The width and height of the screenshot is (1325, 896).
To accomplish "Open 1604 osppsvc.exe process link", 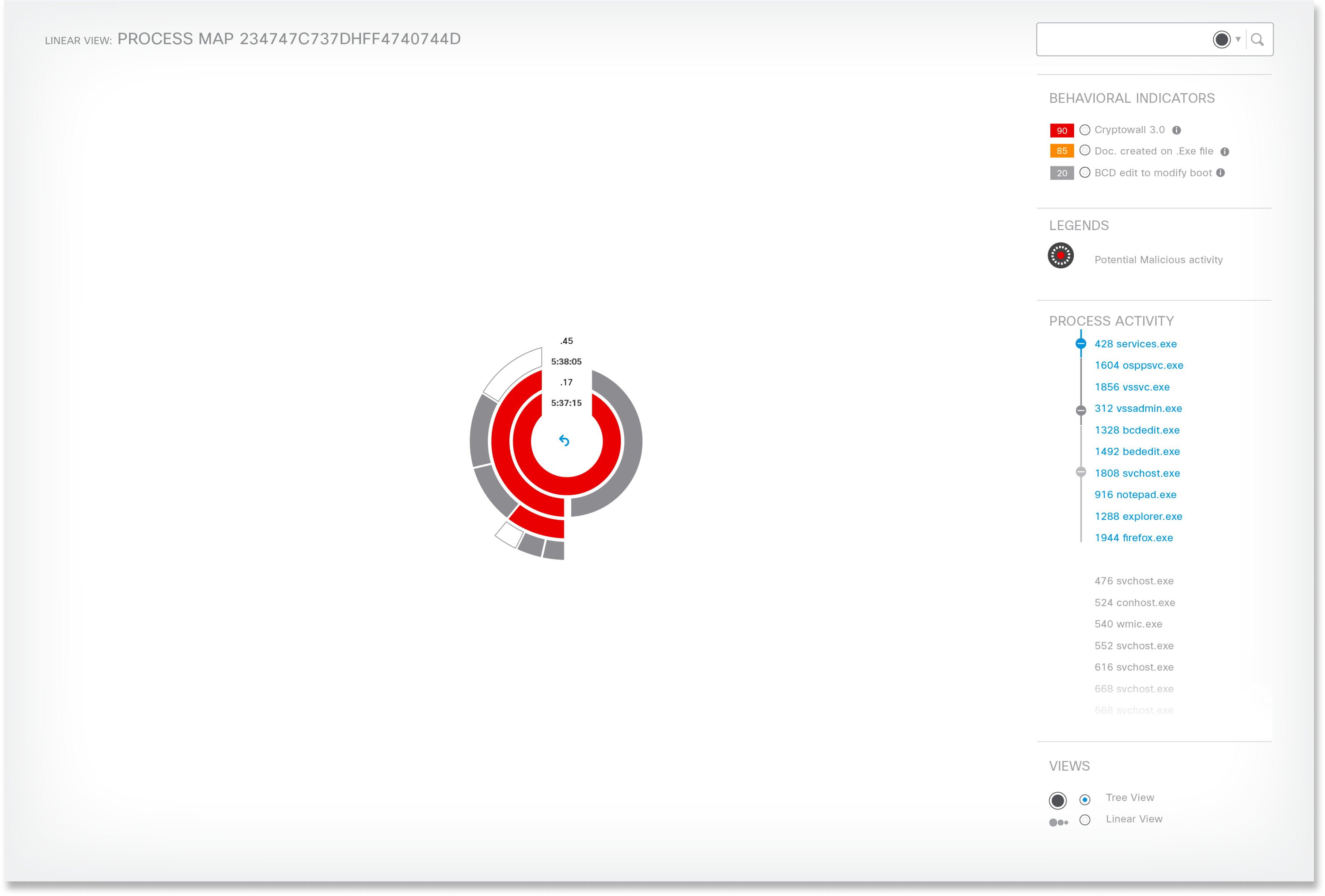I will (1139, 365).
